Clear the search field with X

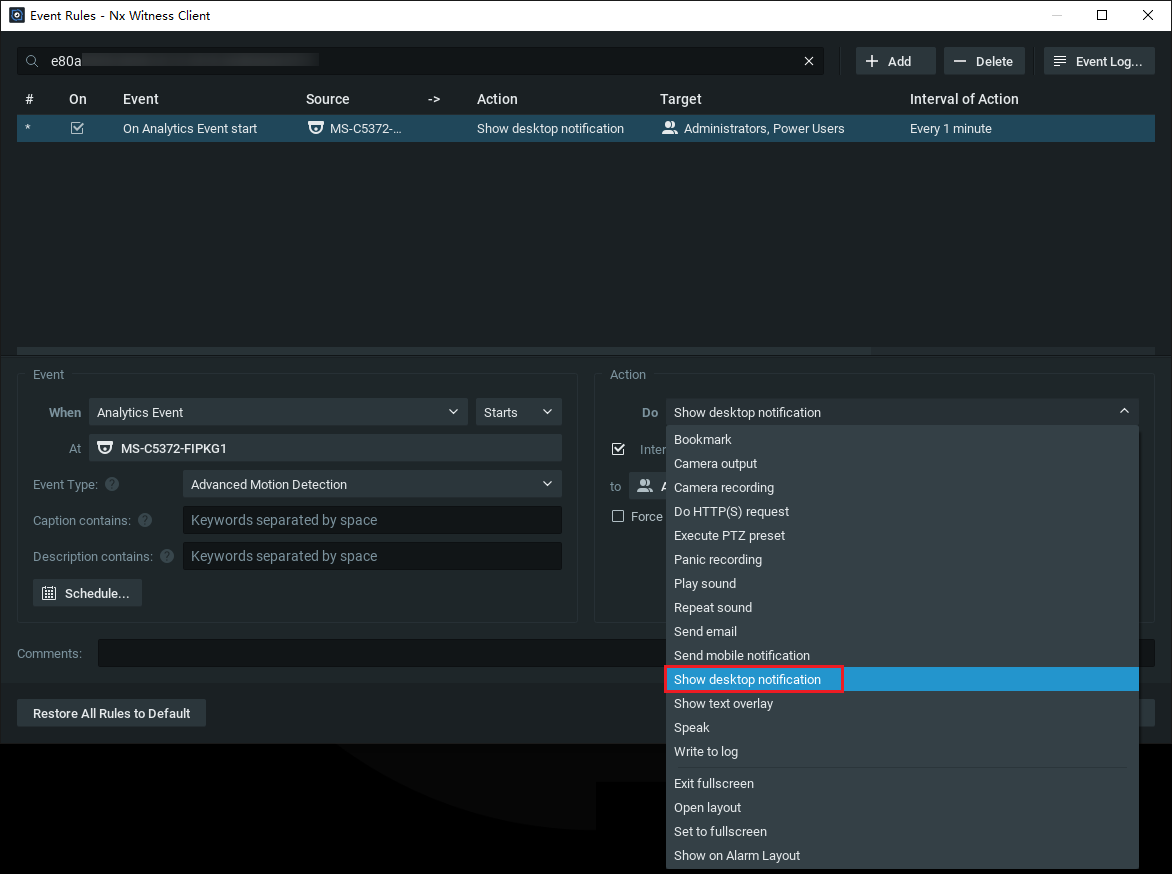point(809,61)
